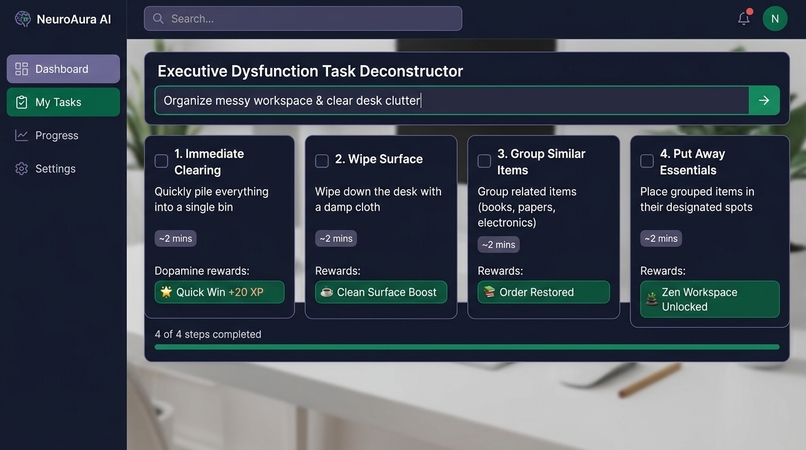806x450 pixels.
Task: Click the ~2 mins tag on Immediate Clearing
Action: click(175, 239)
